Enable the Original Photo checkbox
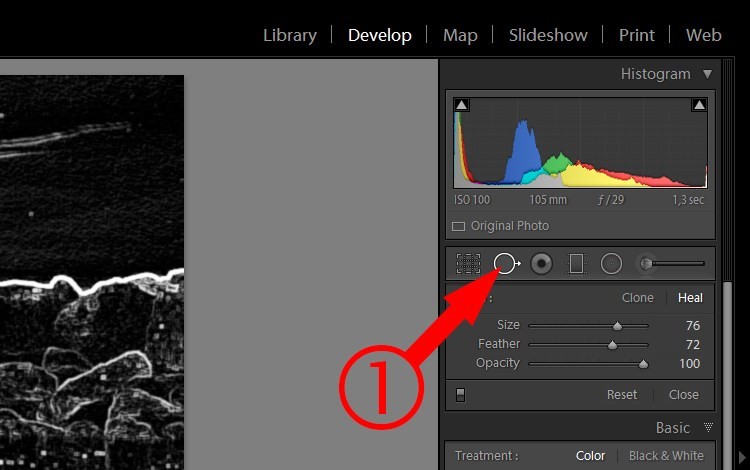750x470 pixels. point(458,226)
